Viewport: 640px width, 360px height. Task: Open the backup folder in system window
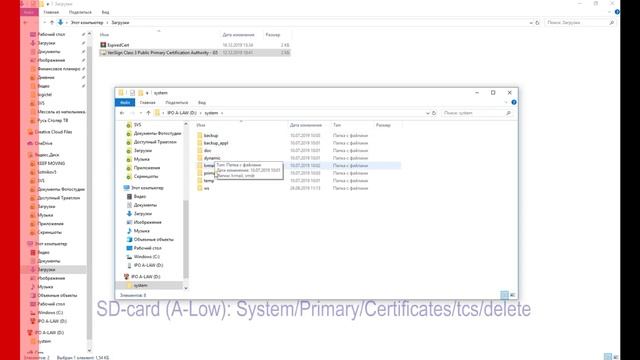tap(211, 136)
